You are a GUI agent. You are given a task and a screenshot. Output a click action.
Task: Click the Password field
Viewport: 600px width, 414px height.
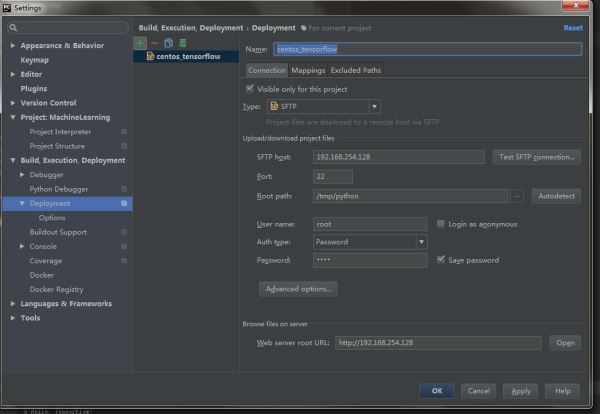click(370, 260)
